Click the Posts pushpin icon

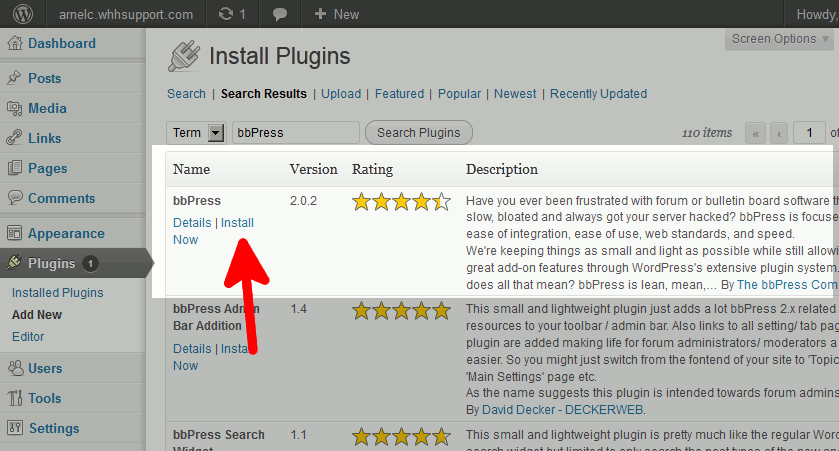[14, 79]
